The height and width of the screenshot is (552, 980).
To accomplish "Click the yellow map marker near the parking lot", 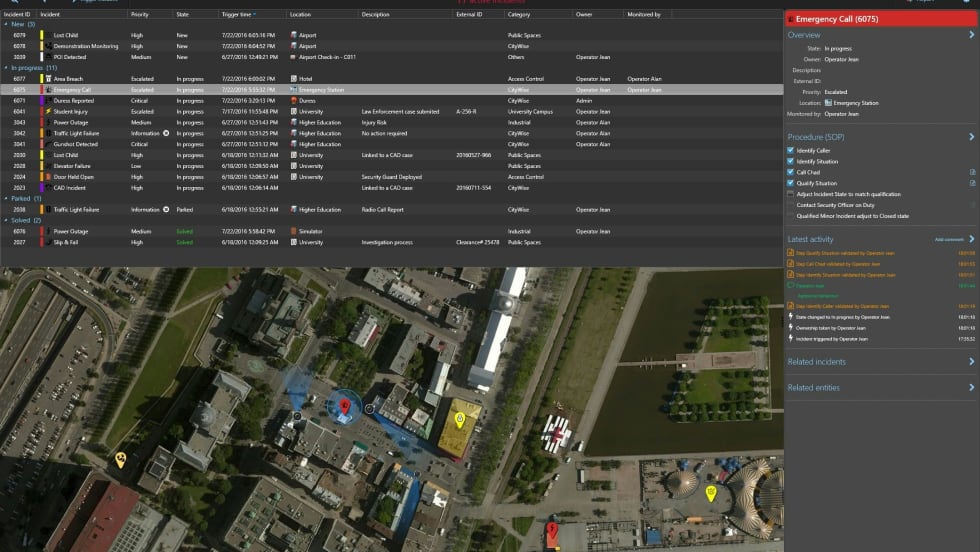I will click(120, 459).
